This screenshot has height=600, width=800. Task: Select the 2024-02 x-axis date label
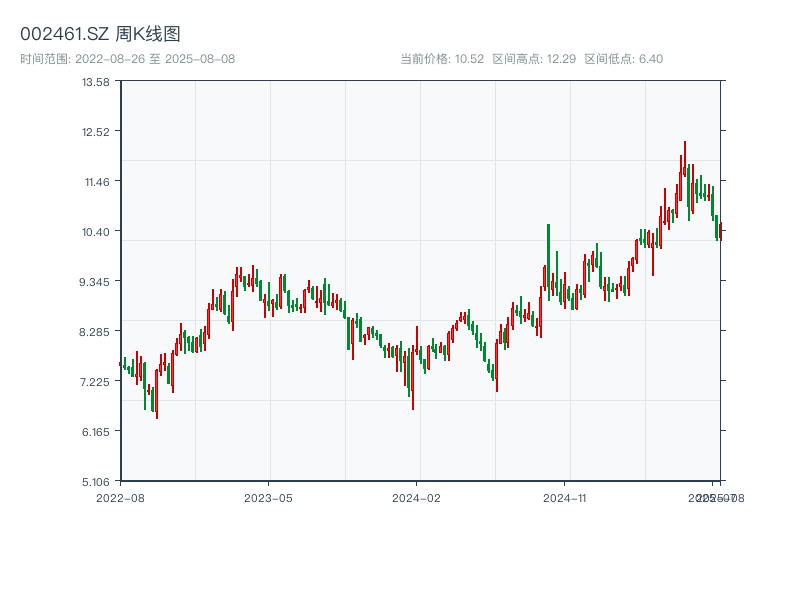(417, 497)
